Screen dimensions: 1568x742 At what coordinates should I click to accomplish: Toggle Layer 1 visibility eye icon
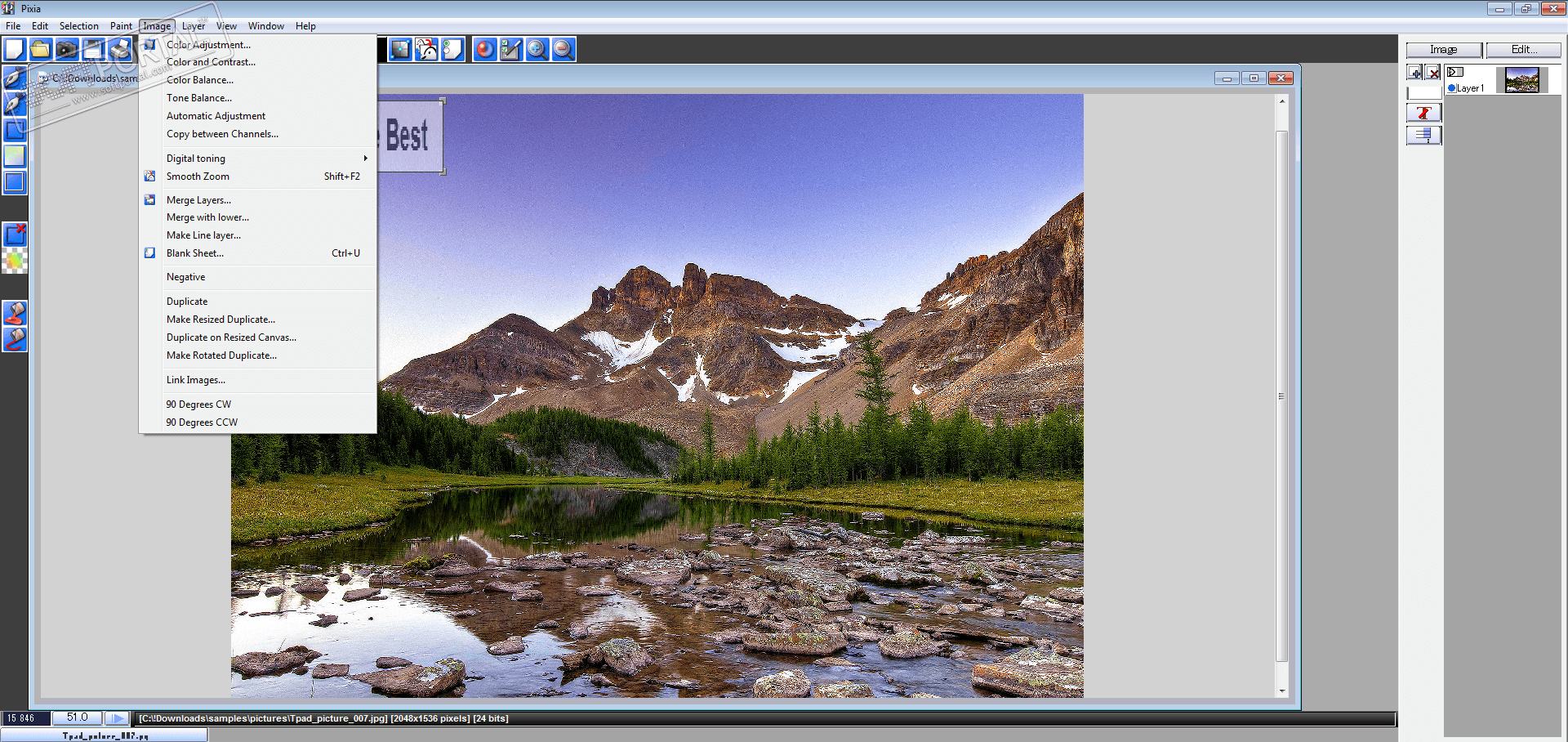point(1455,73)
